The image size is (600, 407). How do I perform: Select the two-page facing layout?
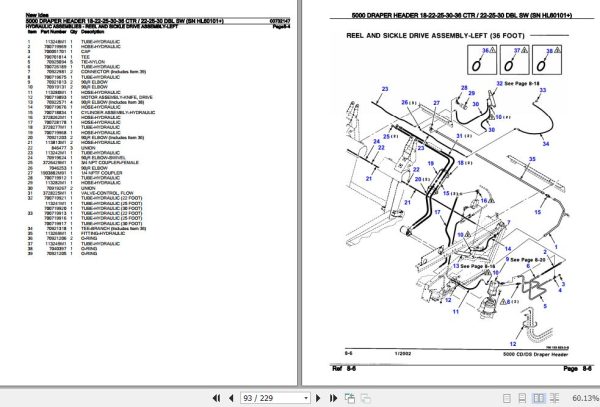click(x=538, y=398)
